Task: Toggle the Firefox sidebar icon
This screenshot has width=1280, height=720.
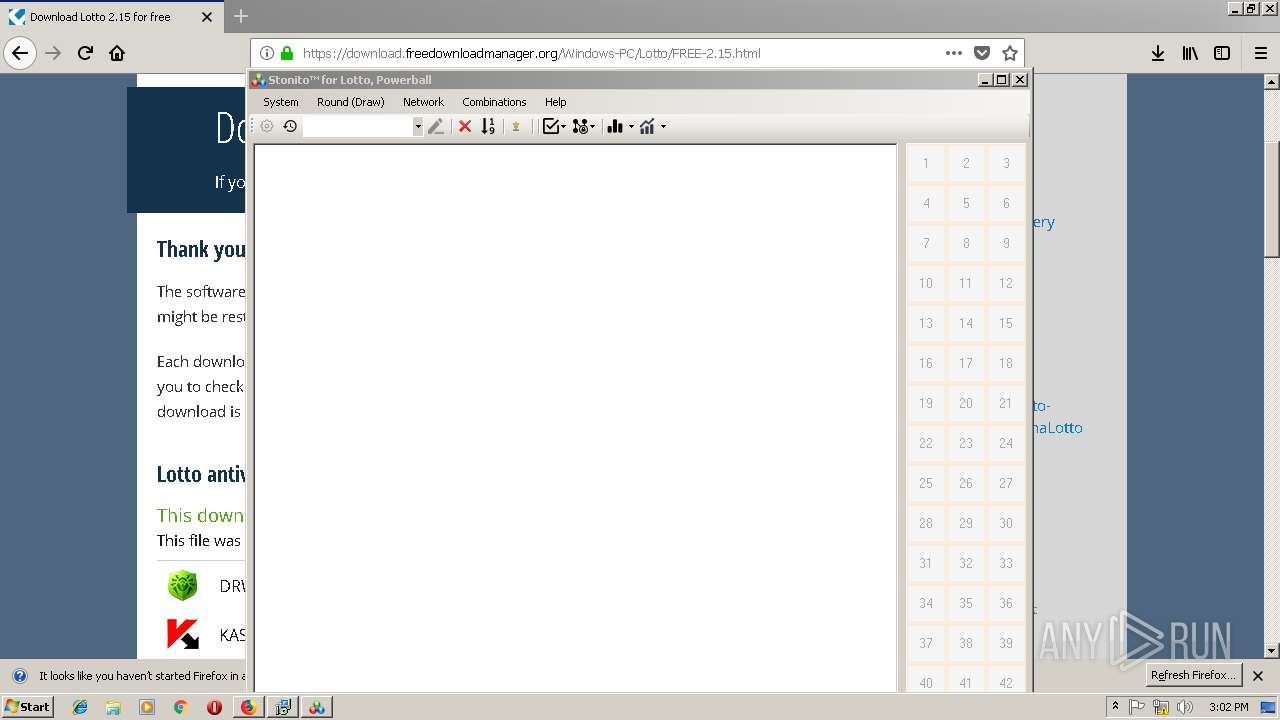Action: (x=1222, y=53)
